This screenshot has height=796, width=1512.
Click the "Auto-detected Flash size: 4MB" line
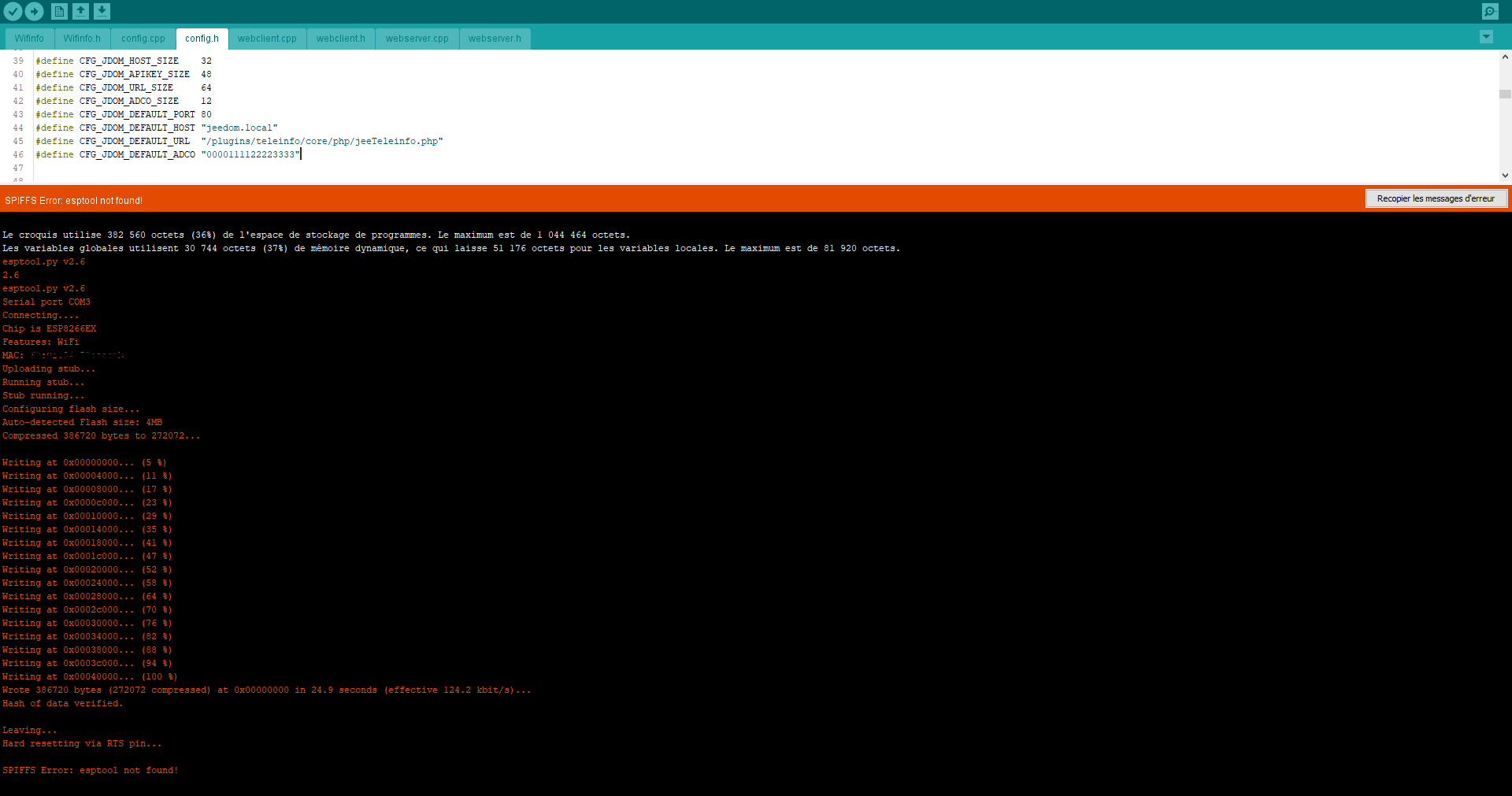82,422
